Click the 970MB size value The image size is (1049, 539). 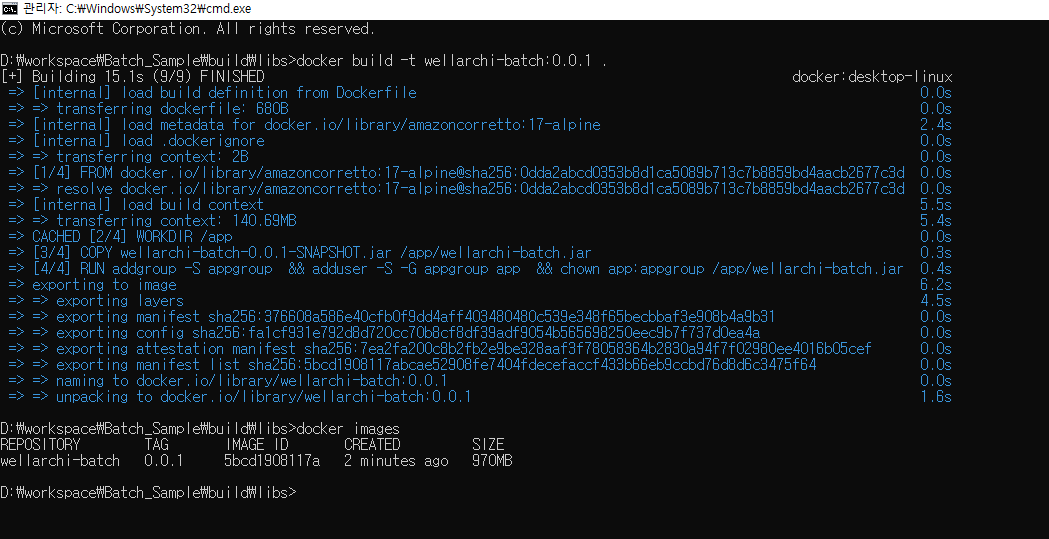(x=491, y=460)
